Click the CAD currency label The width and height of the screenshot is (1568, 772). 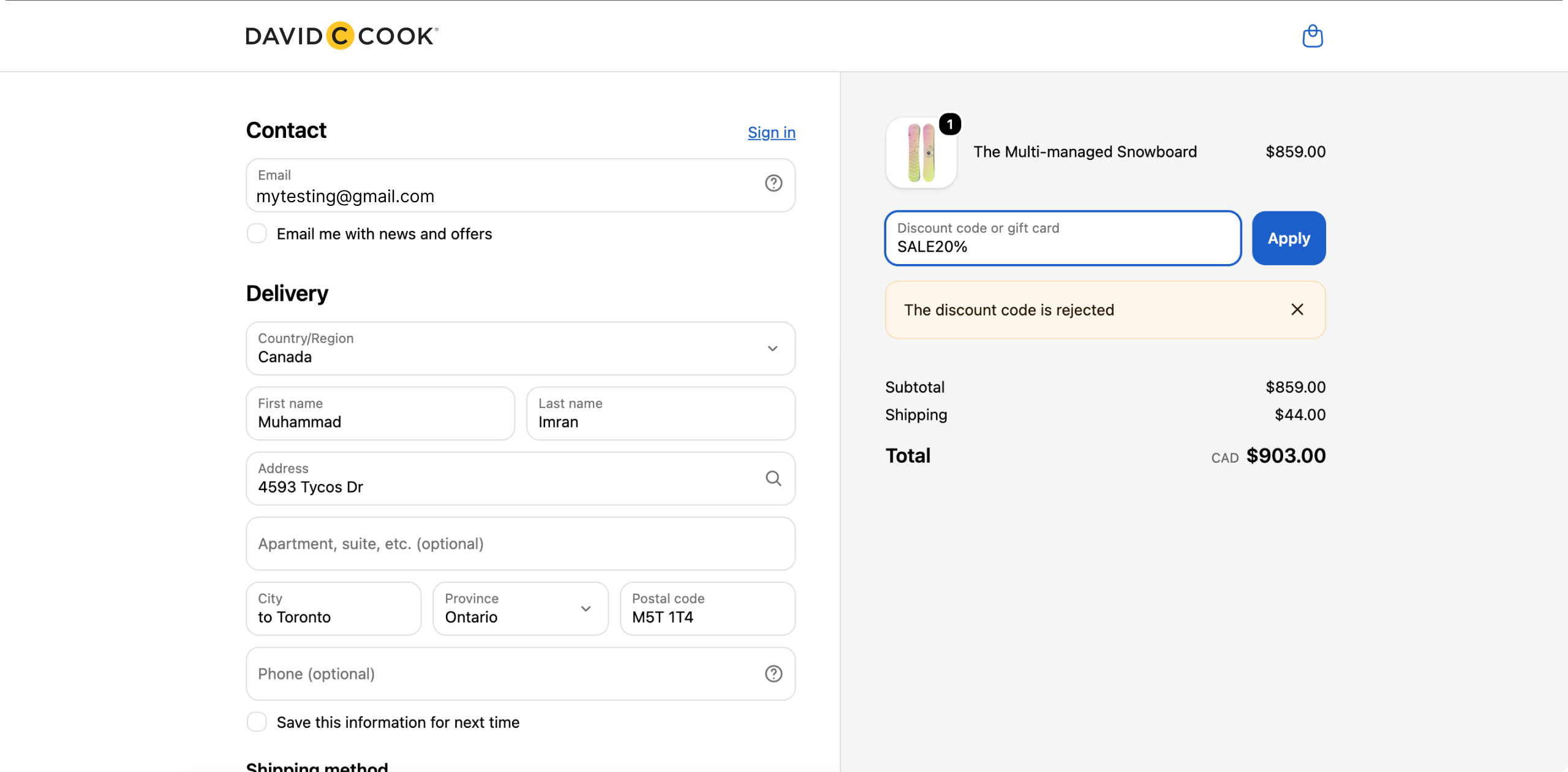pos(1224,458)
